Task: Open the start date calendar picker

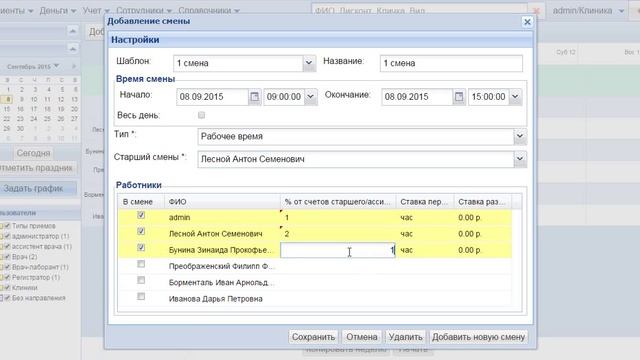Action: [x=254, y=97]
